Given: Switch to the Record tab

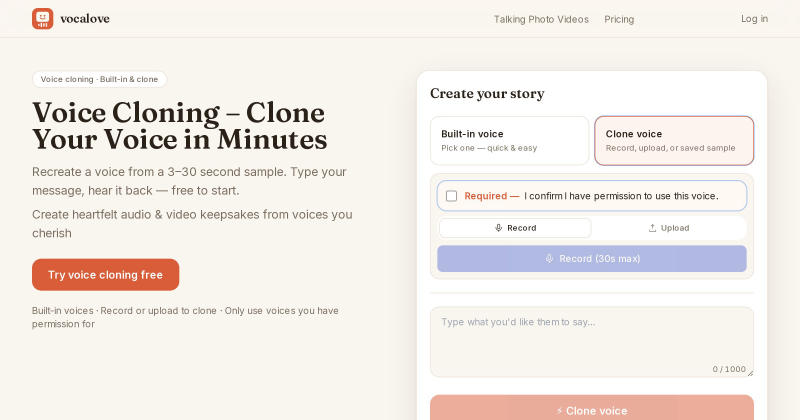Looking at the screenshot, I should (515, 228).
